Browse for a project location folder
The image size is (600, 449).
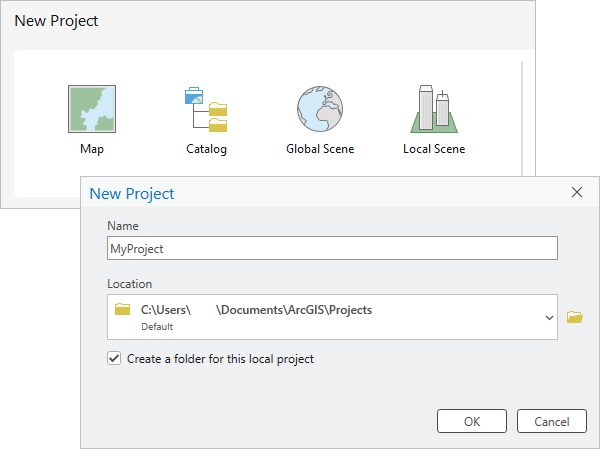coord(574,317)
